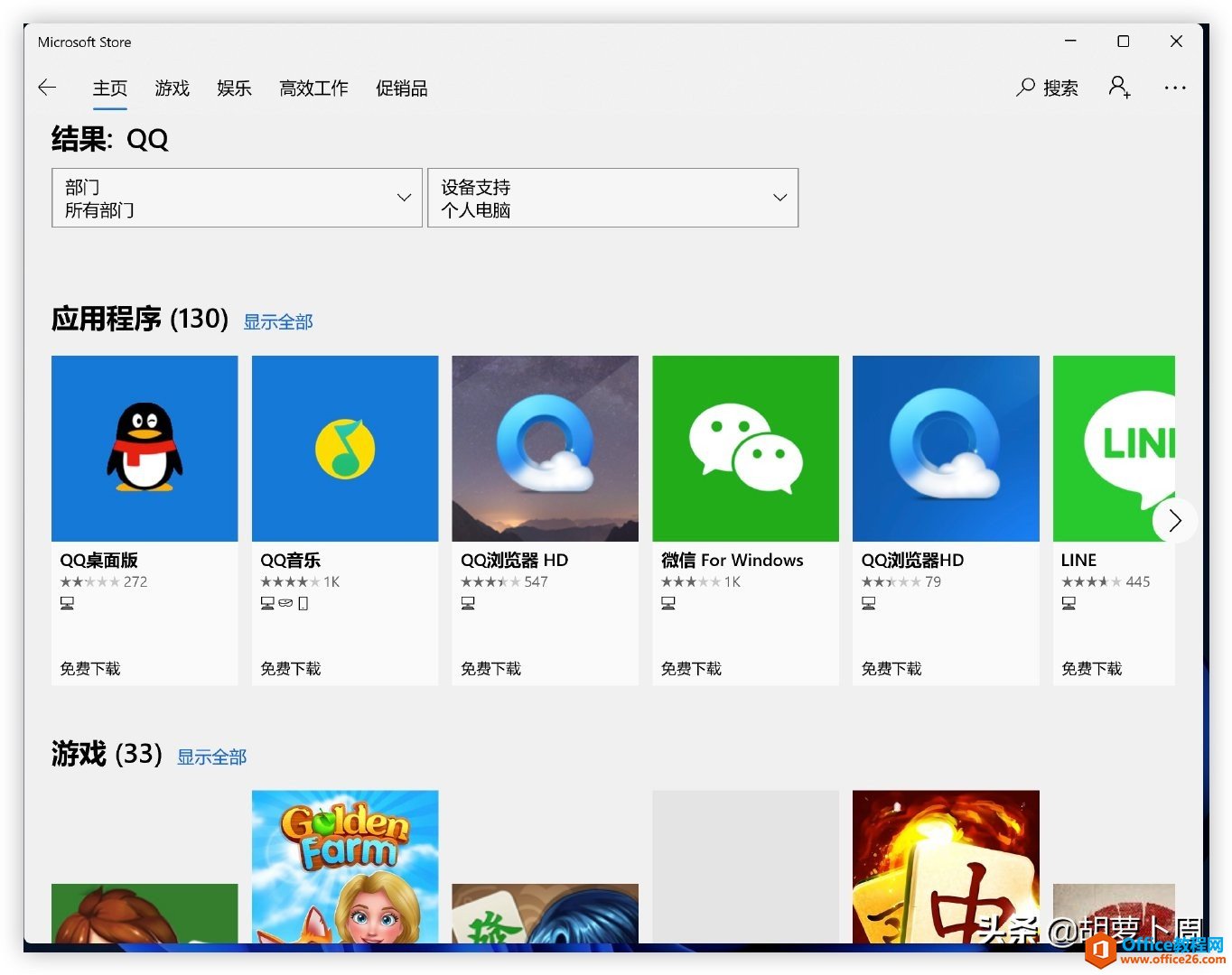1232x975 pixels.
Task: Click the PC device icon under LINE
Action: click(1069, 603)
